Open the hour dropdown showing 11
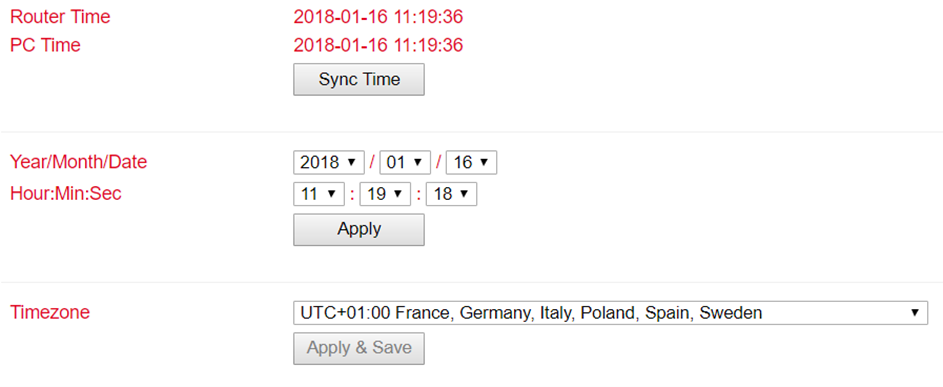 (x=319, y=194)
